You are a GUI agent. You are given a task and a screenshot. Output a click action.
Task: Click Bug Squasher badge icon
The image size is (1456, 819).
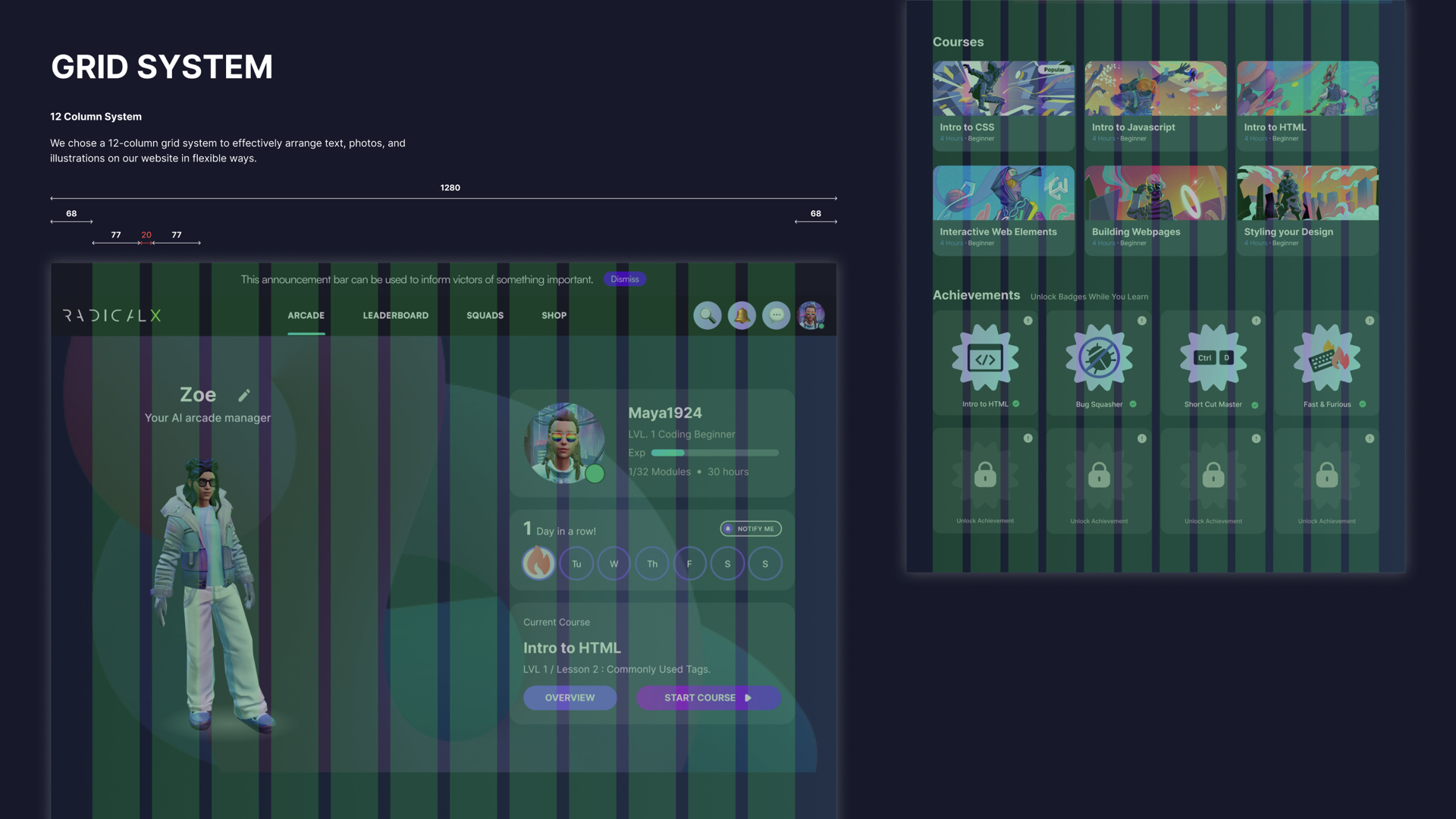point(1099,358)
